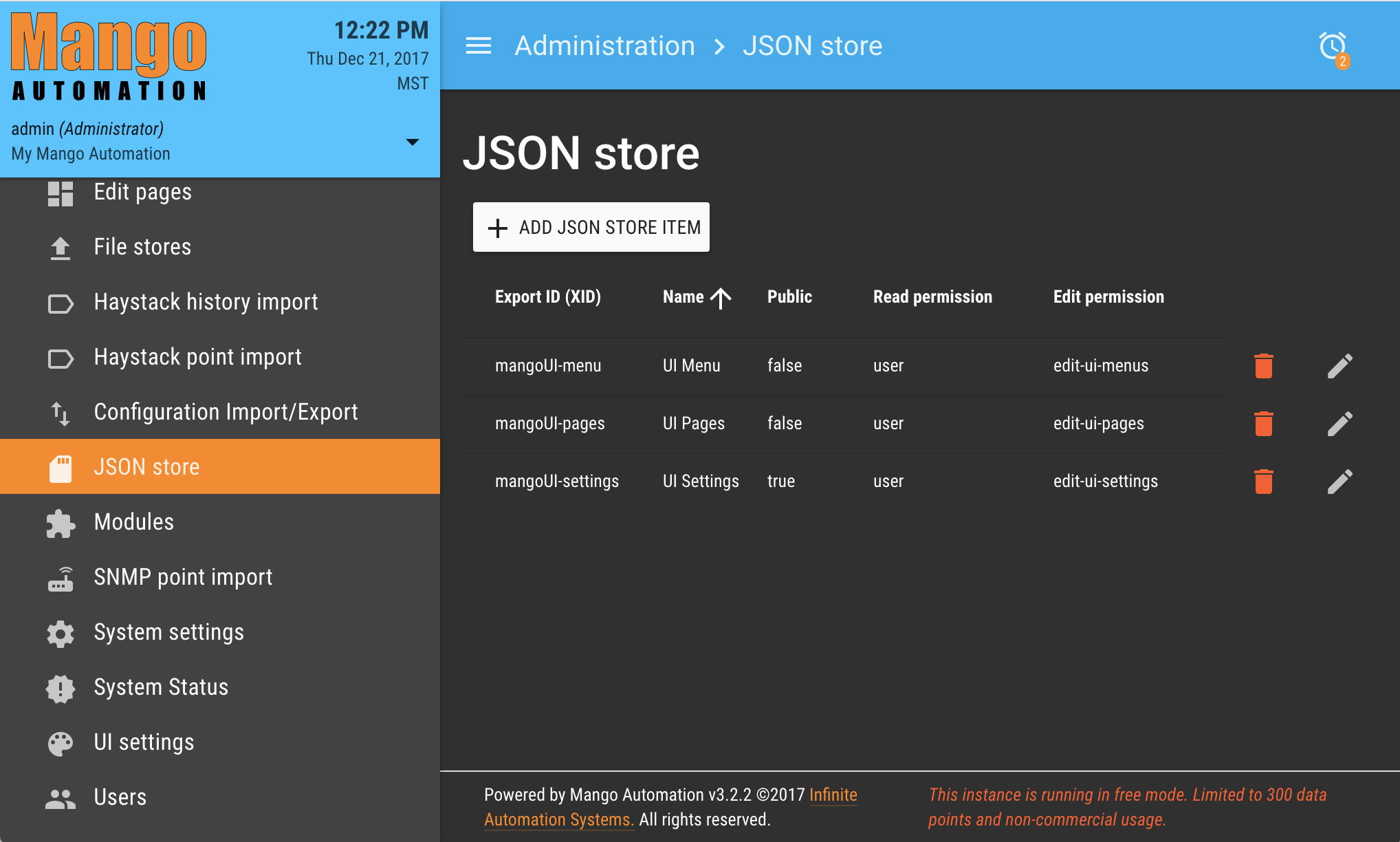Expand the admin user dropdown arrow

coord(412,142)
